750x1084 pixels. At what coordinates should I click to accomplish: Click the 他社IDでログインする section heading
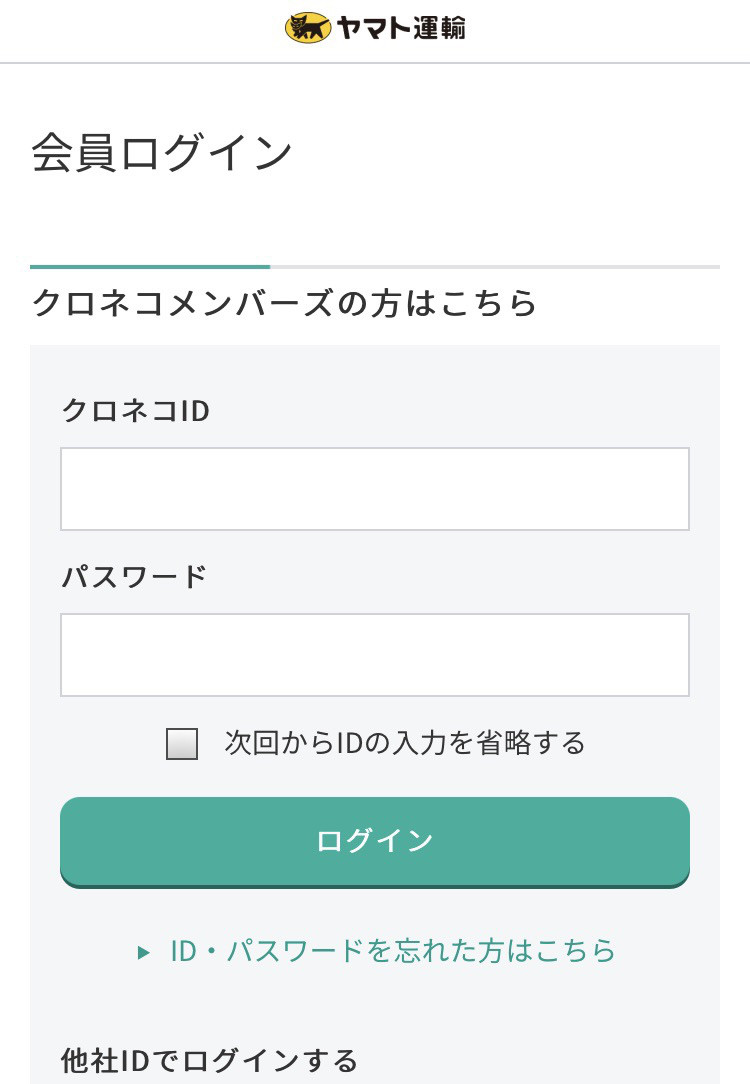click(209, 1060)
